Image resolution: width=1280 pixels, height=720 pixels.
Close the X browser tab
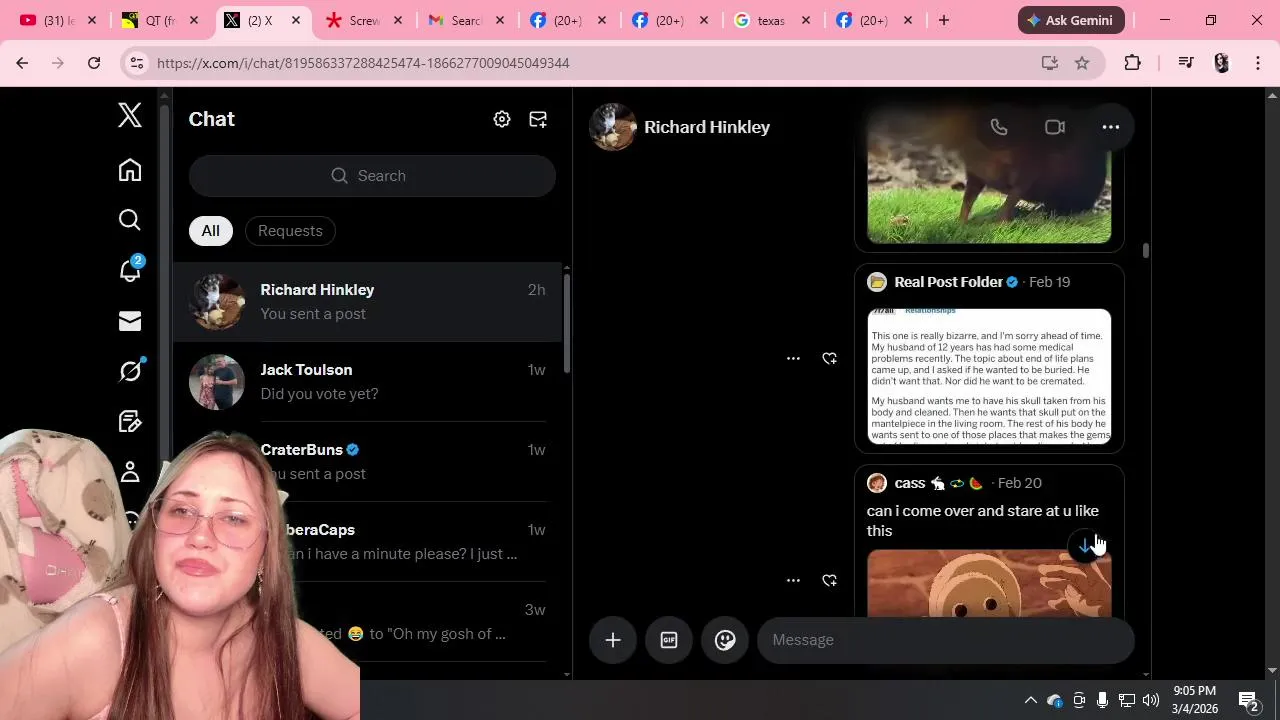click(296, 20)
